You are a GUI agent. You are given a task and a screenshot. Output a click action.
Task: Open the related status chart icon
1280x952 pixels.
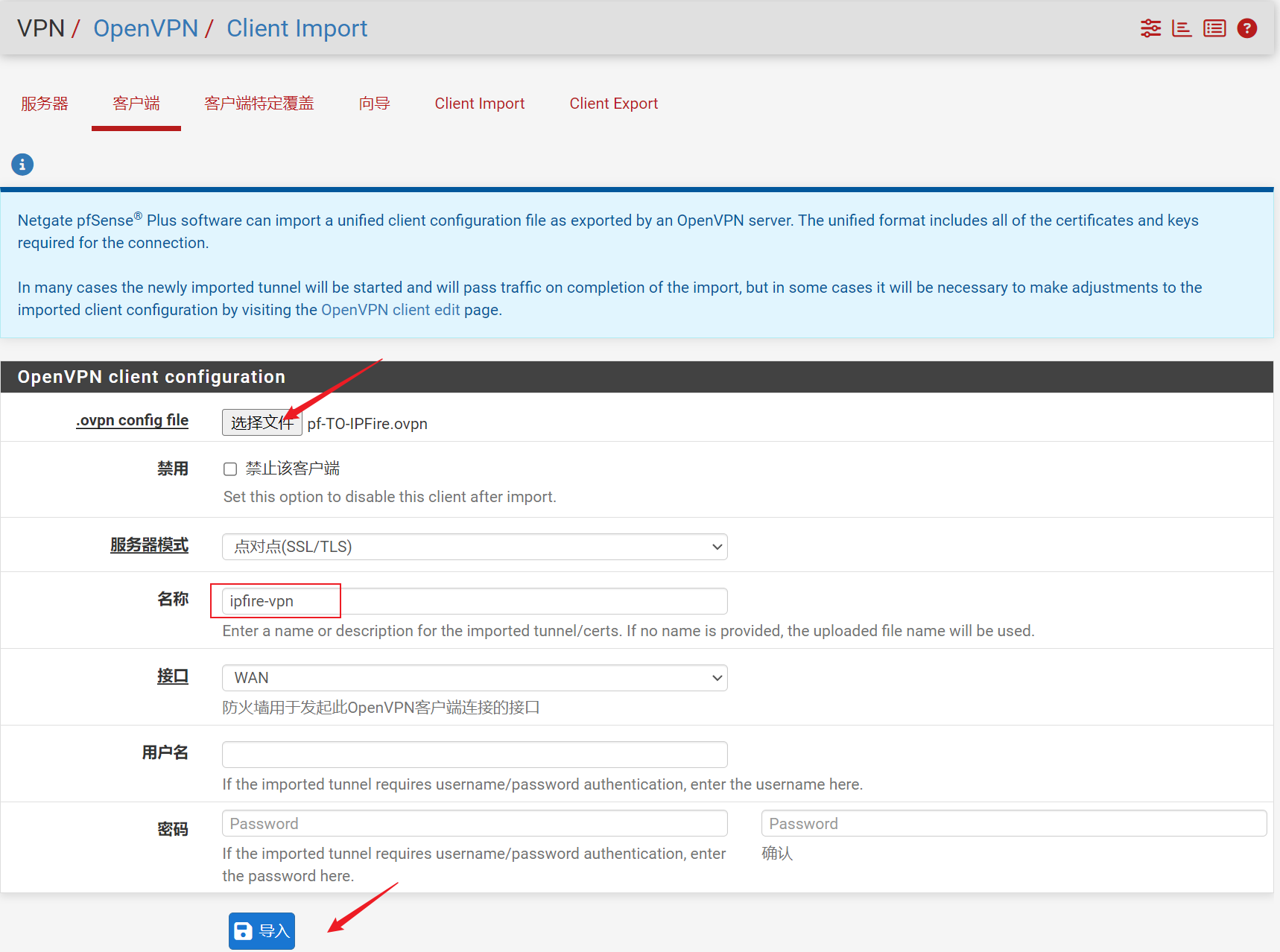click(1182, 28)
